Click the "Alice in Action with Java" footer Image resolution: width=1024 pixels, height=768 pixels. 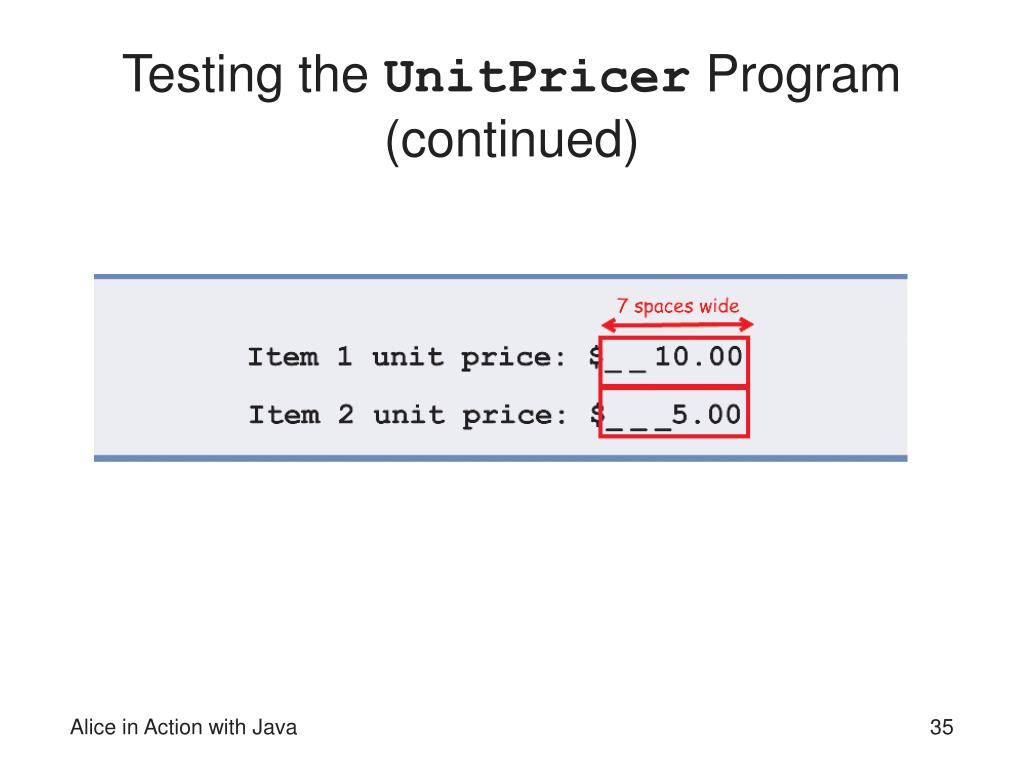pos(184,727)
